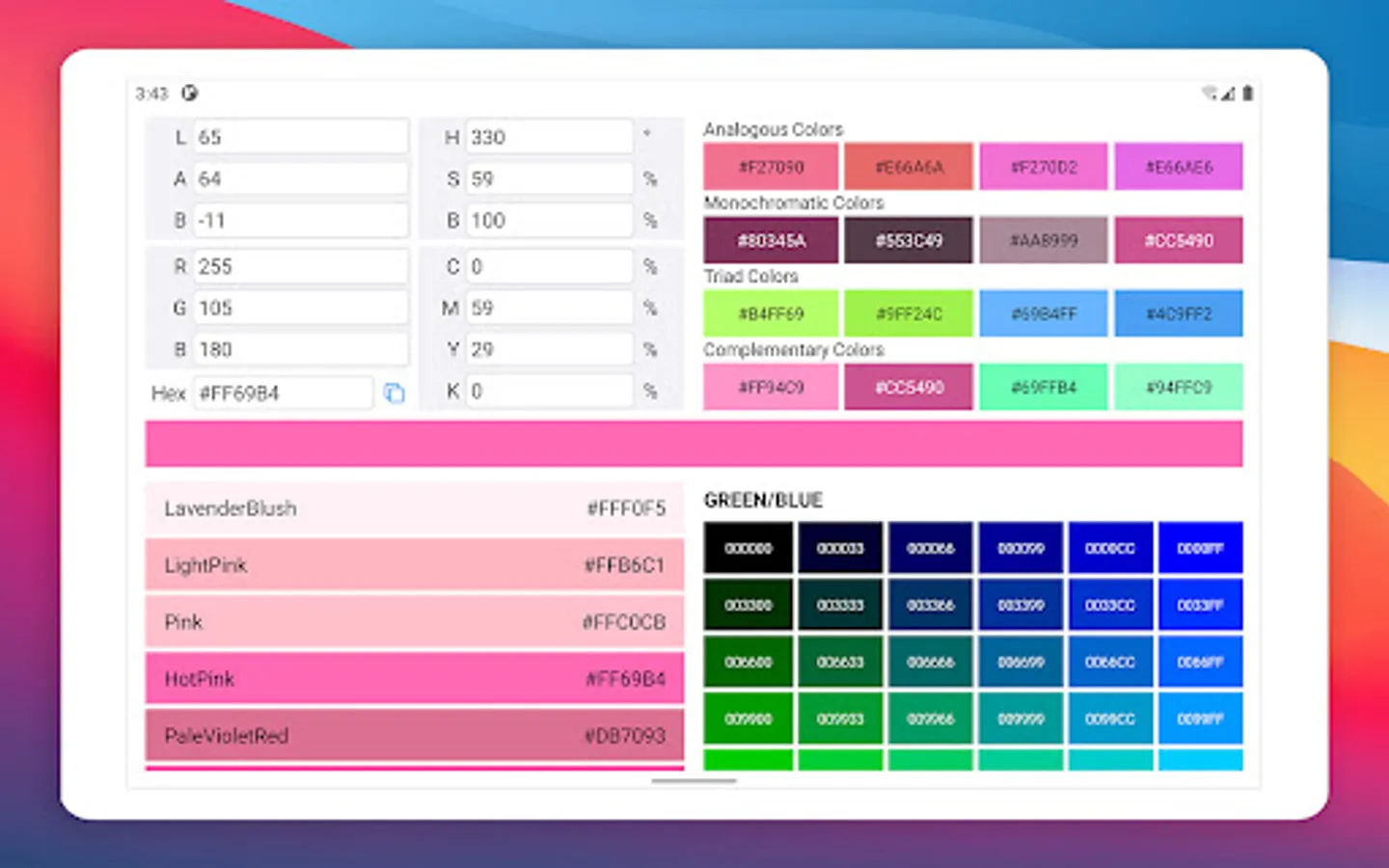Copy the hex code with the copy icon
Screen dimensions: 1389x868
click(x=394, y=393)
